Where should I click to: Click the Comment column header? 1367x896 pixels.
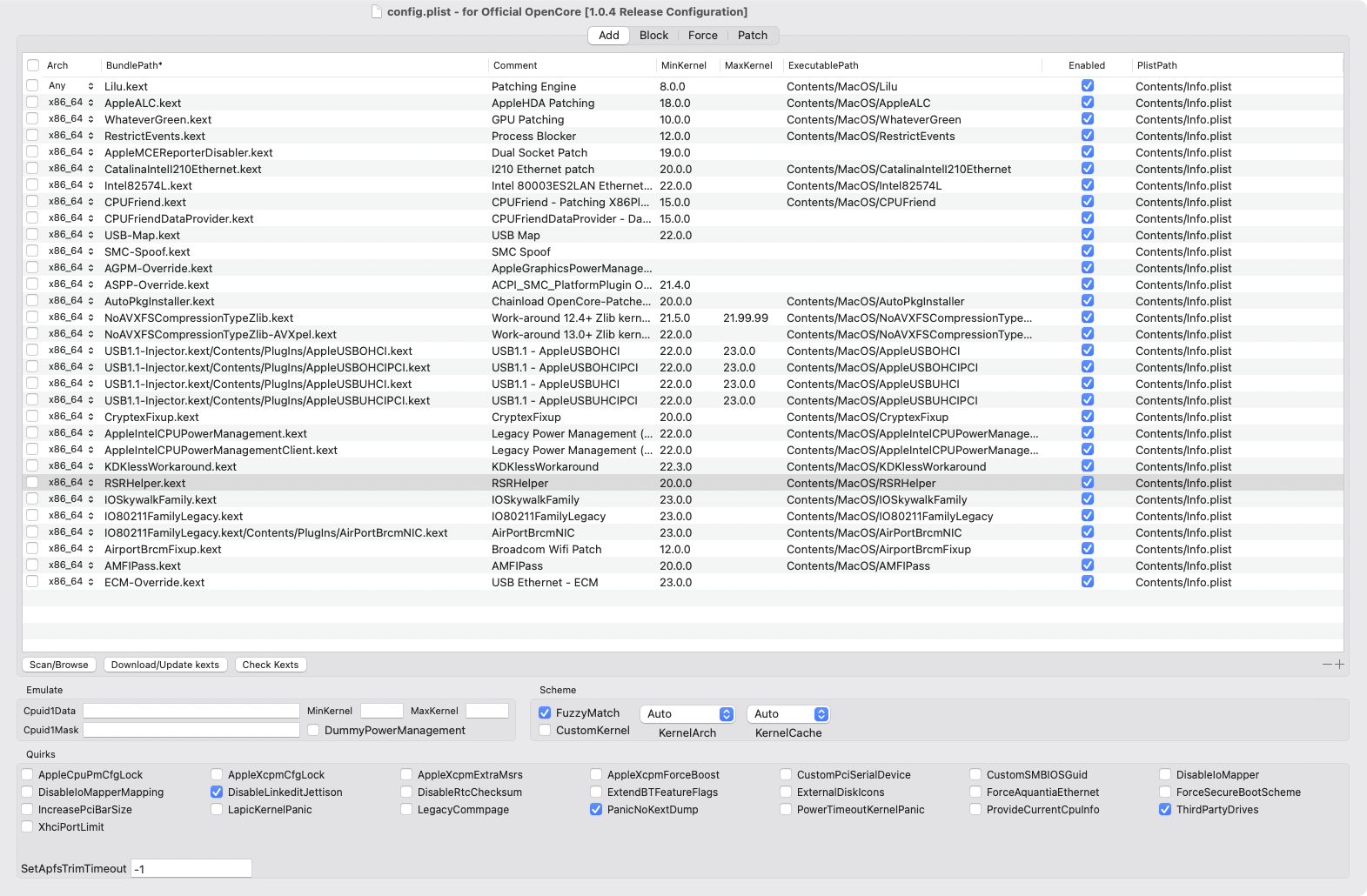tap(572, 65)
